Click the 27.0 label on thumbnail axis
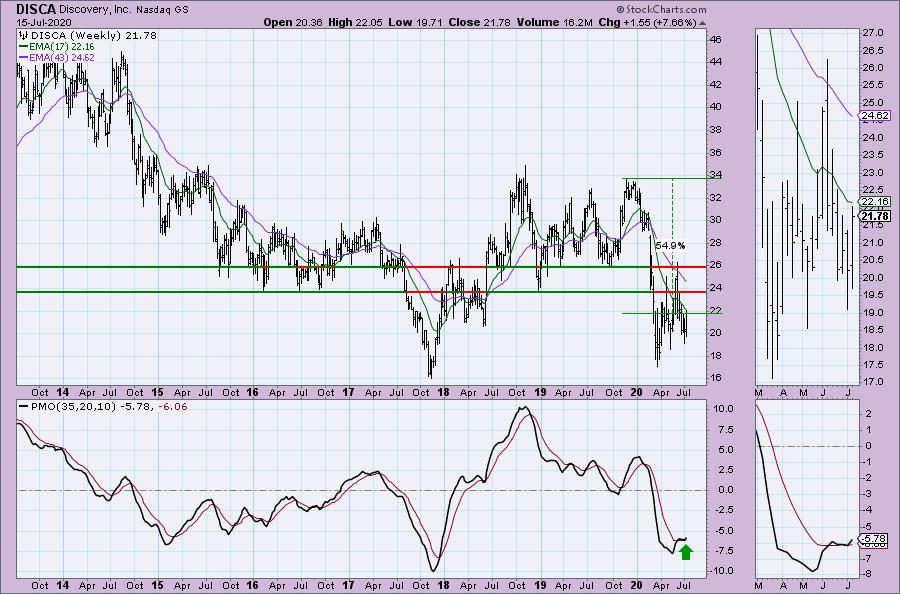The image size is (900, 594). click(872, 33)
